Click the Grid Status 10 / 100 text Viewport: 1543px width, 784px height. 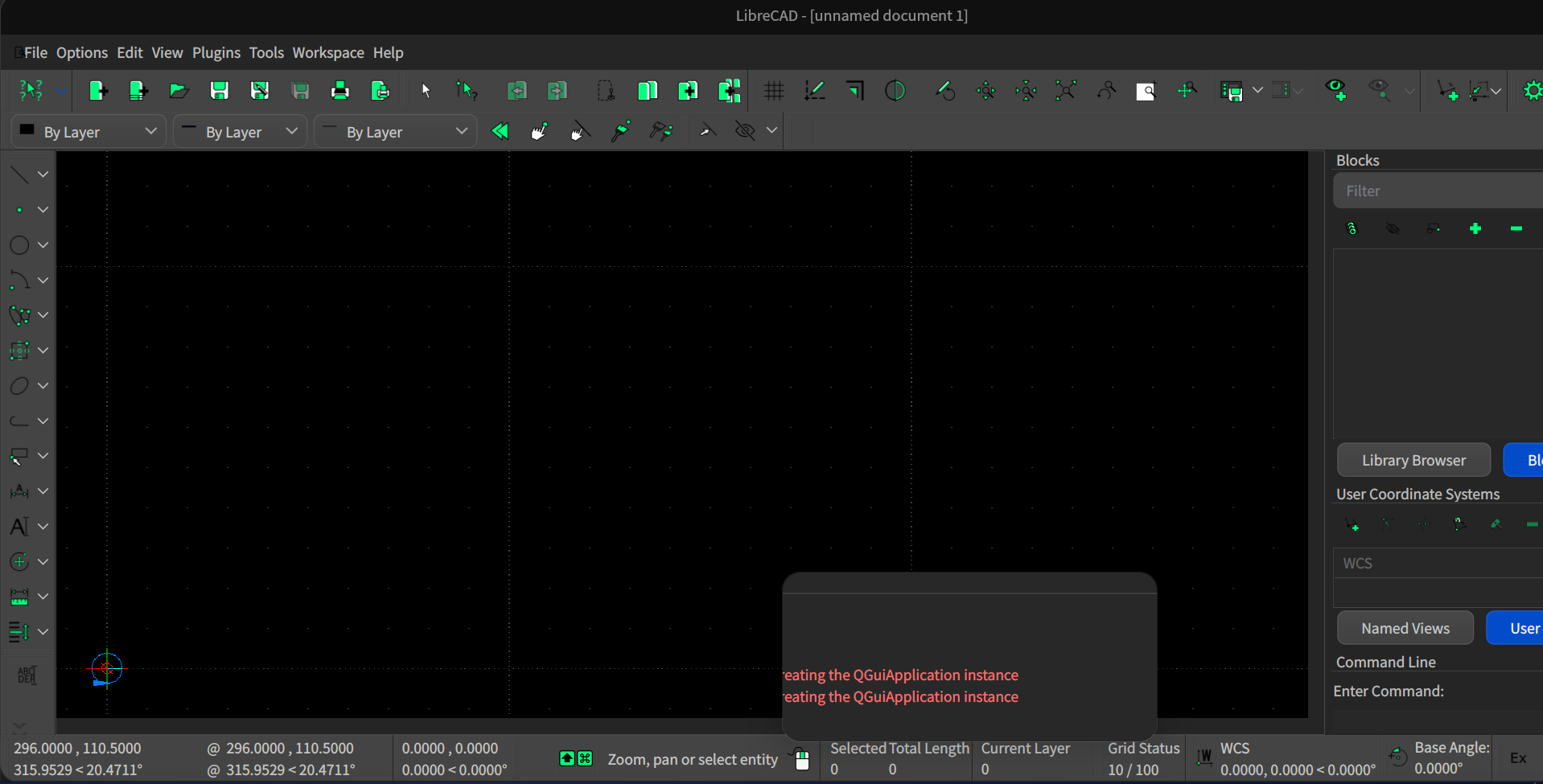click(x=1133, y=770)
